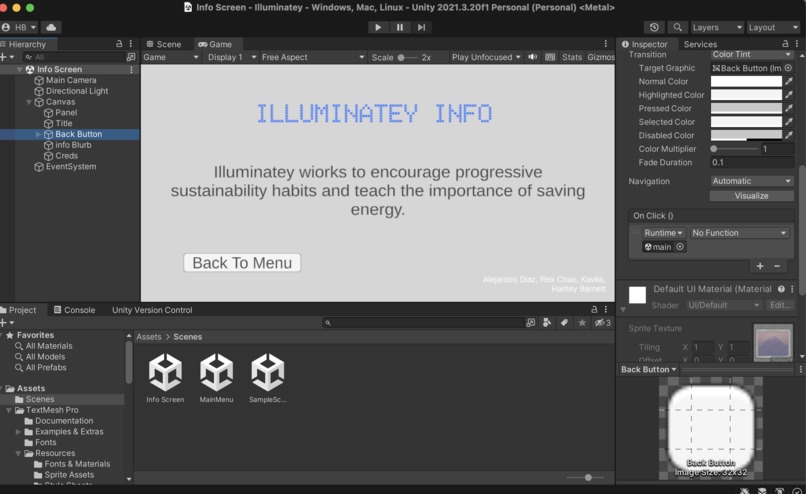The height and width of the screenshot is (494, 806).
Task: Open the Normal Color swatch
Action: point(746,81)
